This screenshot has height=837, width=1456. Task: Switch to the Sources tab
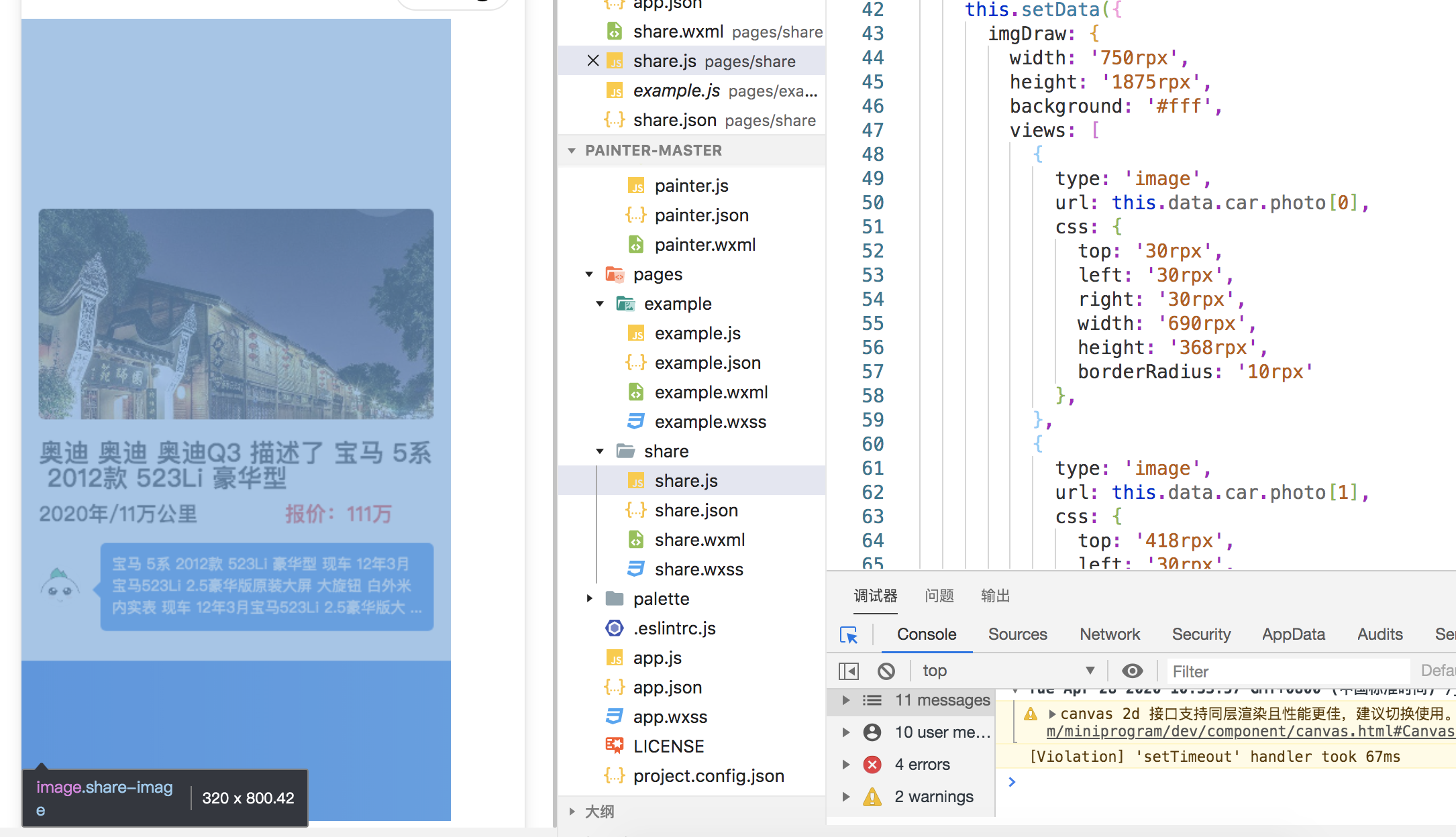(1017, 634)
